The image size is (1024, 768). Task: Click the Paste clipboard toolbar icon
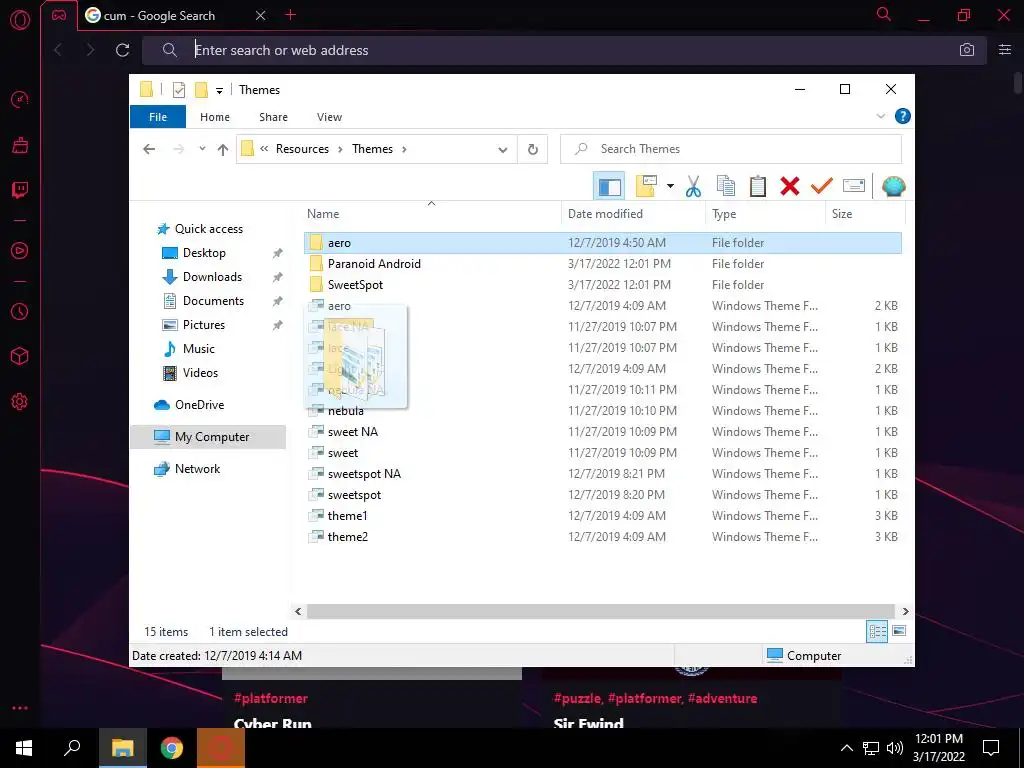[758, 187]
